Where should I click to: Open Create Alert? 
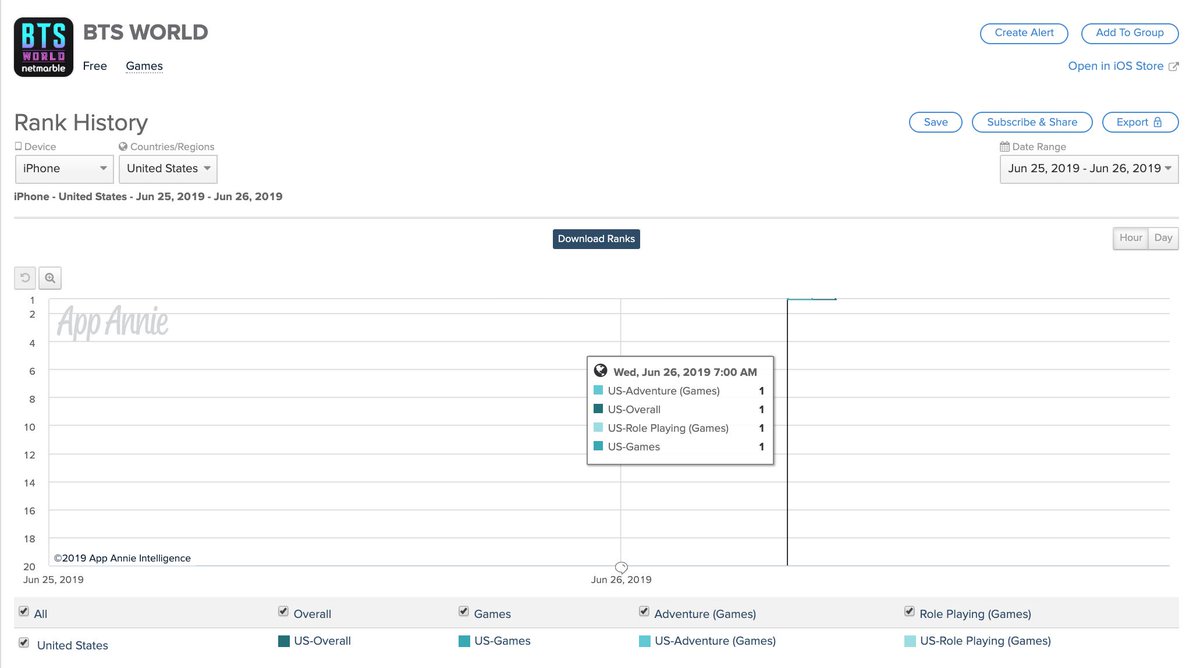pos(1024,33)
